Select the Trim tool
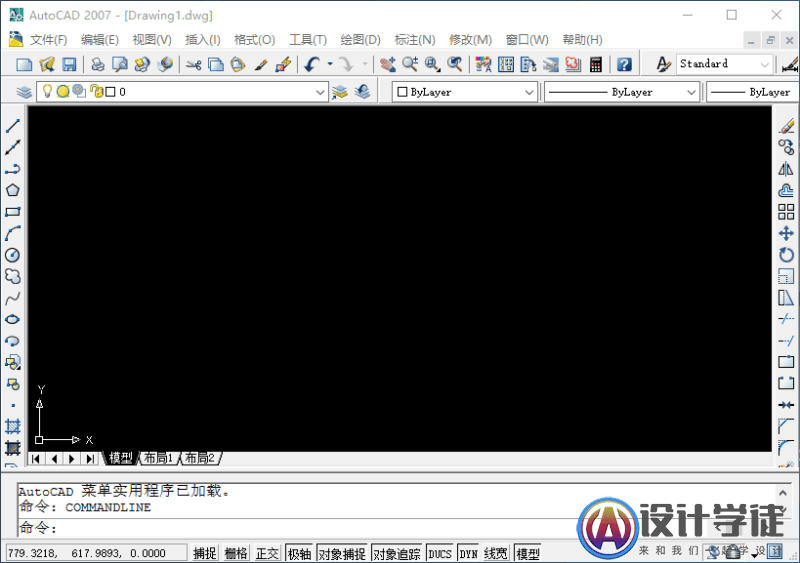 tap(786, 320)
